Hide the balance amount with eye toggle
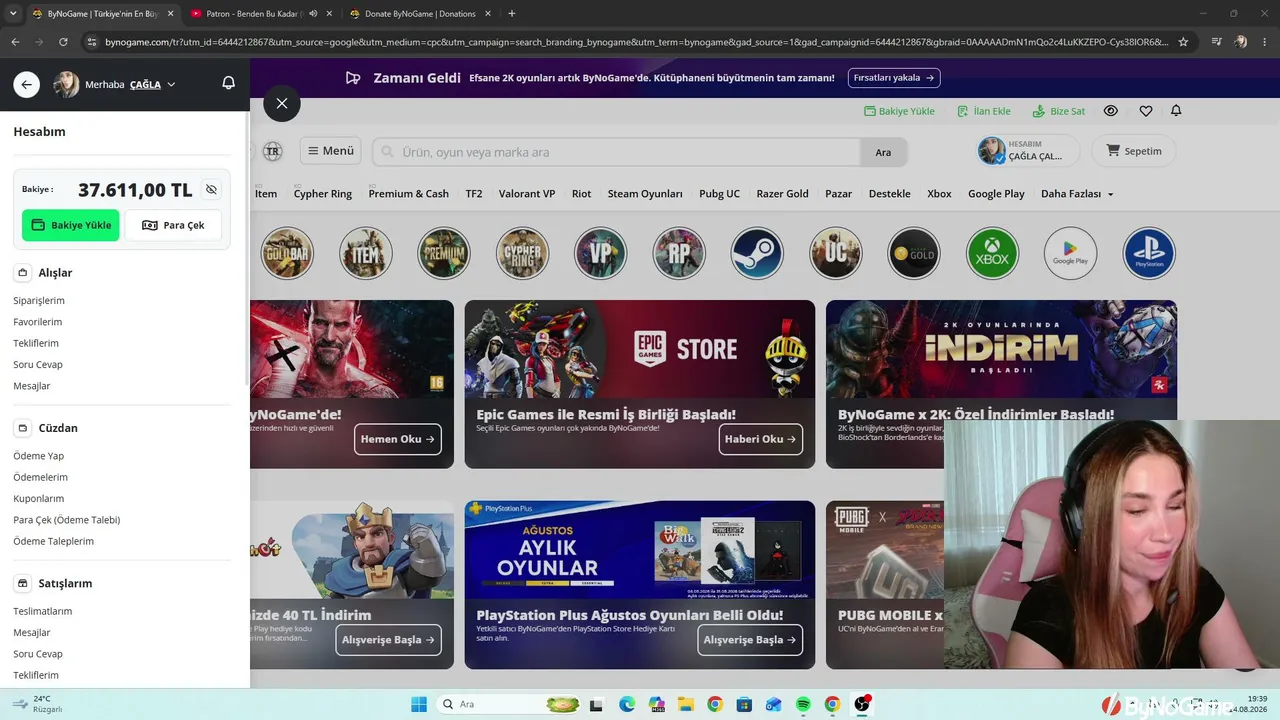 [x=211, y=189]
